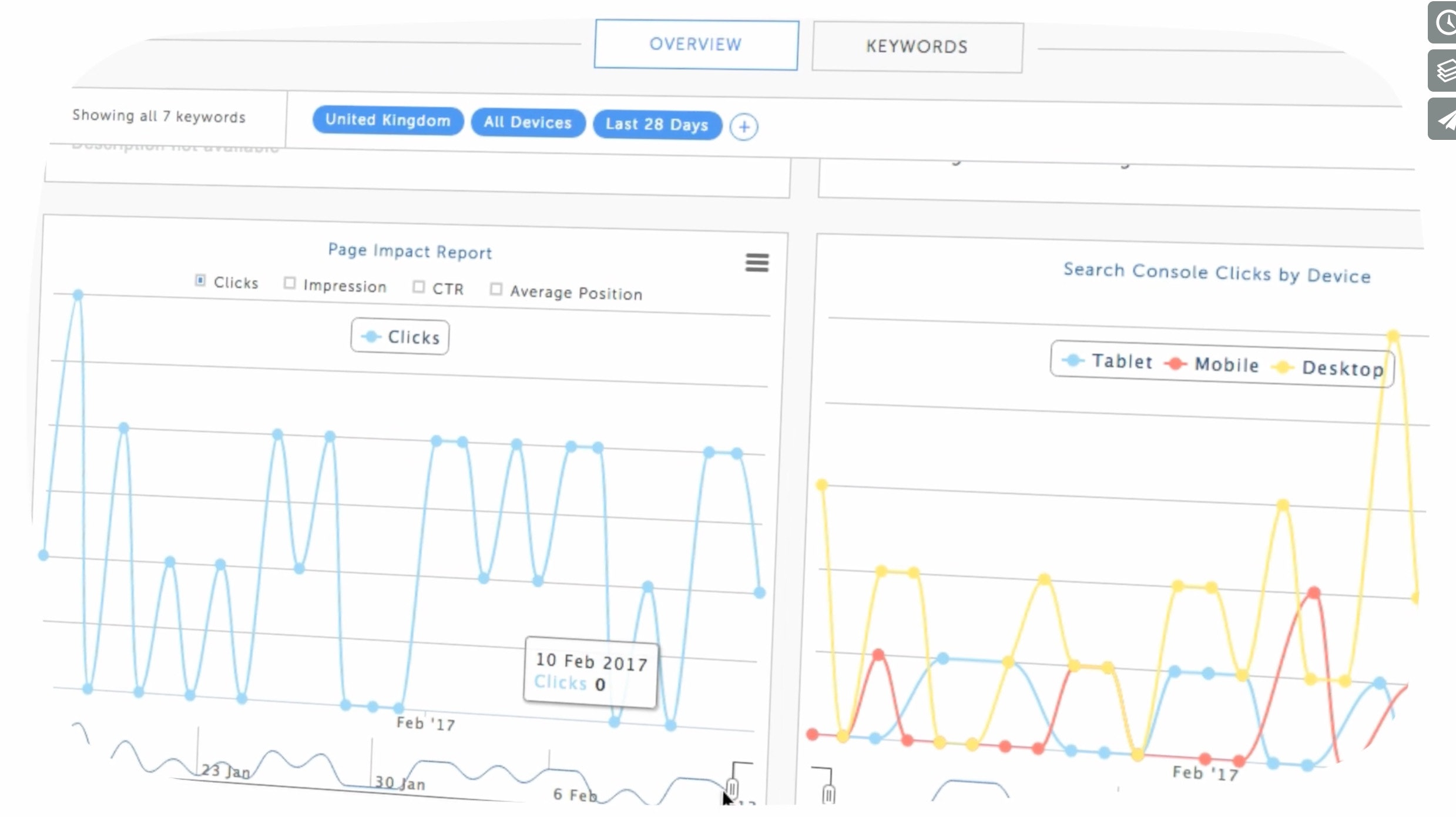Viewport: 1456px width, 817px height.
Task: Add a new filter with plus icon
Action: pos(744,127)
